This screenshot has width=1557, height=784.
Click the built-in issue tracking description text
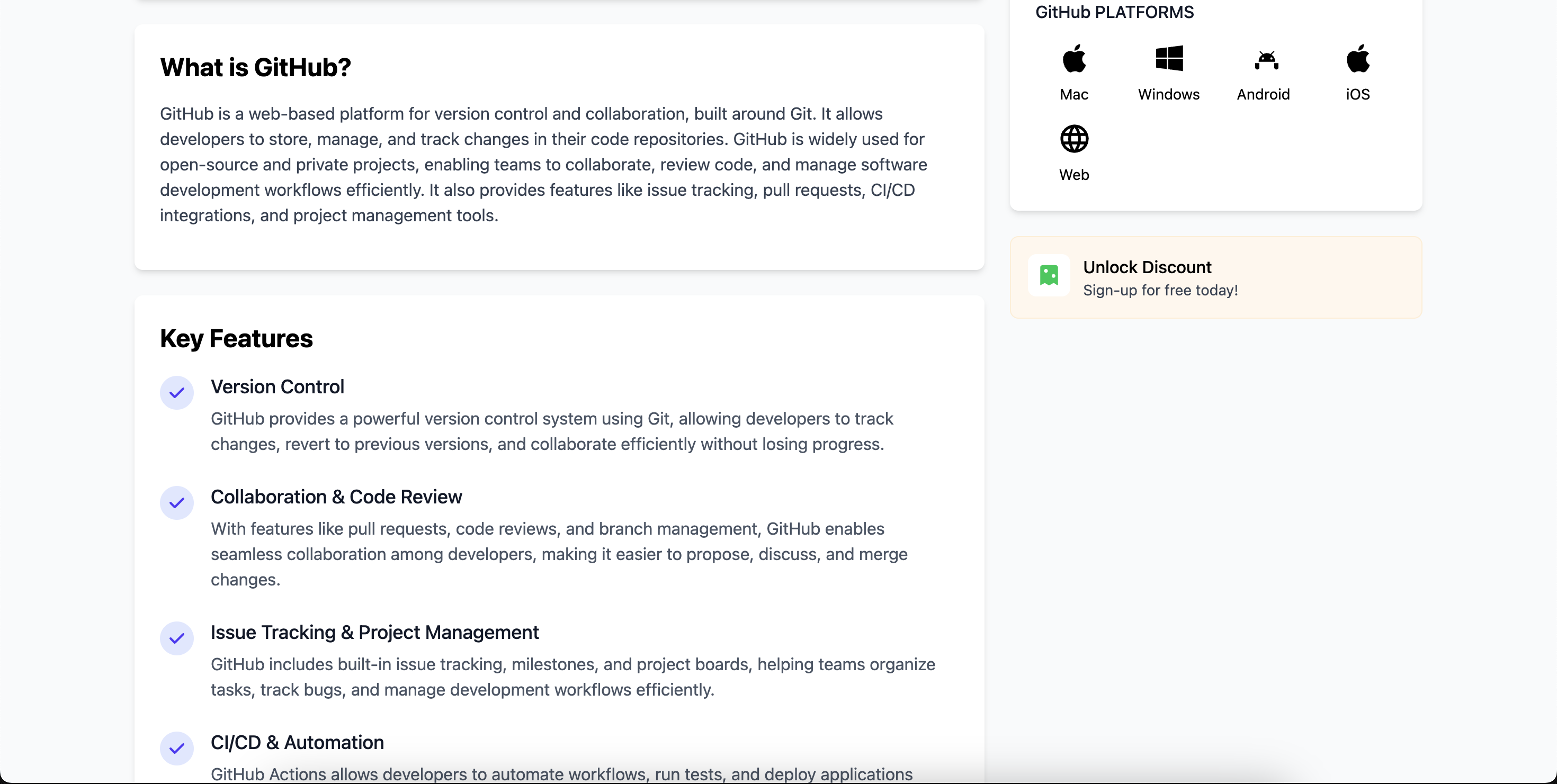[x=573, y=677]
